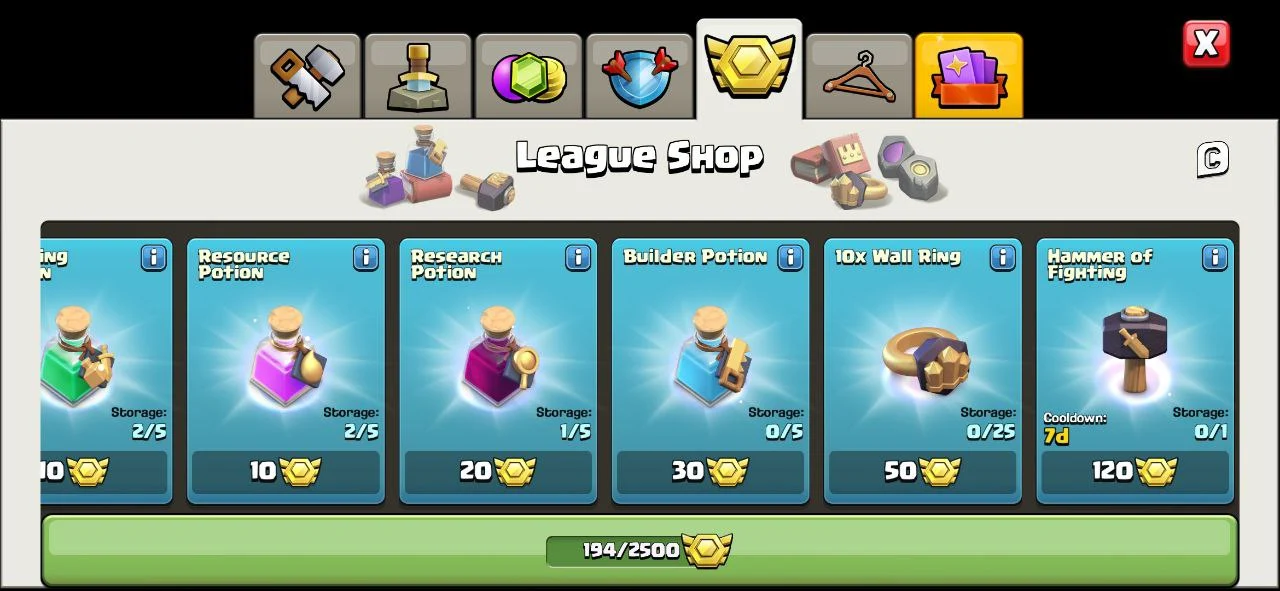Open the purple cards offers tab
This screenshot has height=591, width=1280.
coord(969,77)
